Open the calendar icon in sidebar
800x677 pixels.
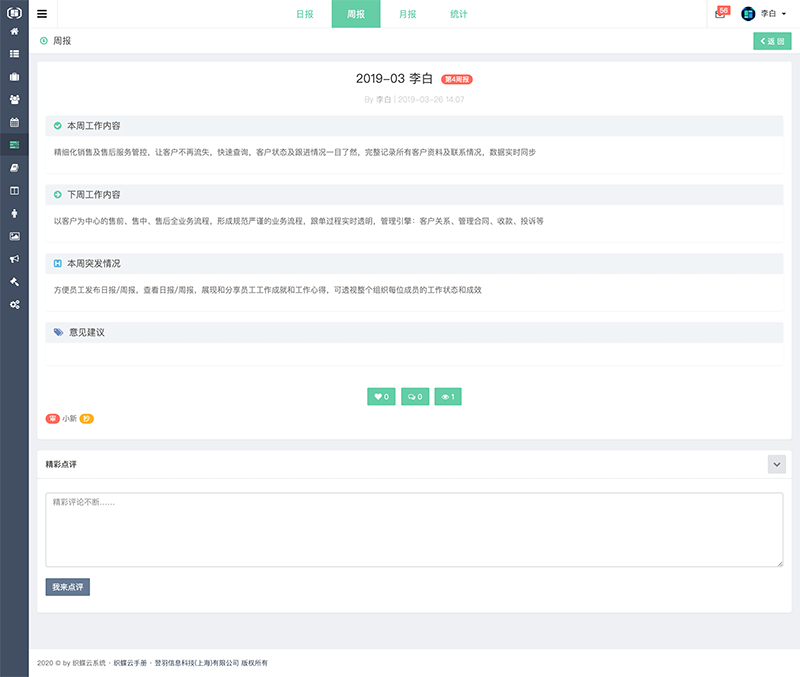point(14,122)
